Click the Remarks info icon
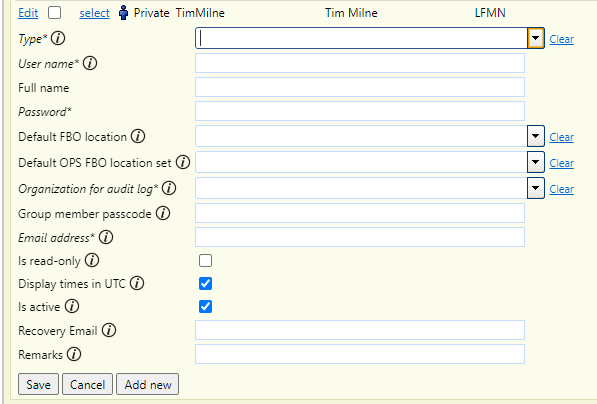The width and height of the screenshot is (597, 404). pyautogui.click(x=74, y=354)
